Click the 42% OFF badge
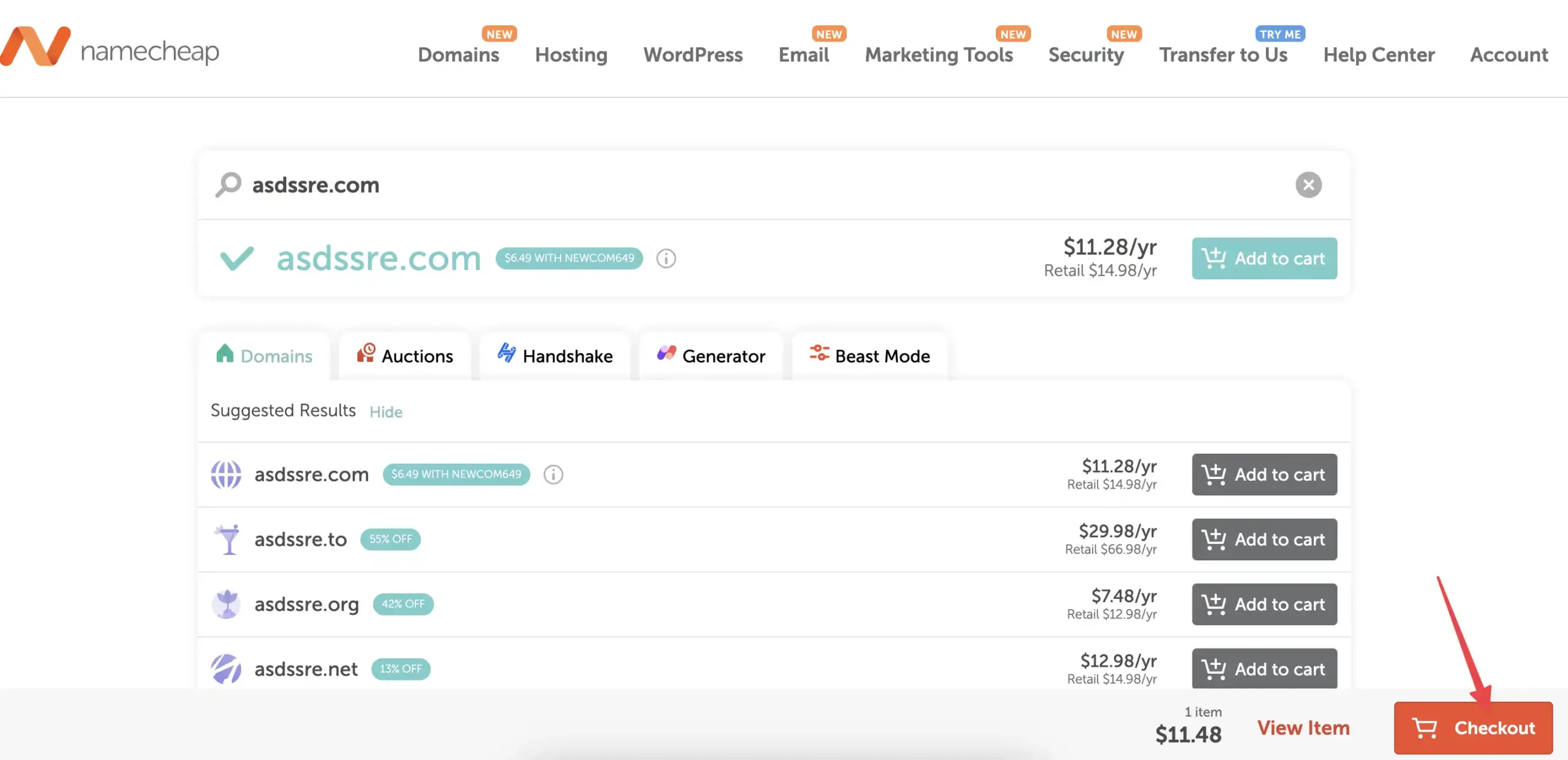1568x760 pixels. pos(403,604)
